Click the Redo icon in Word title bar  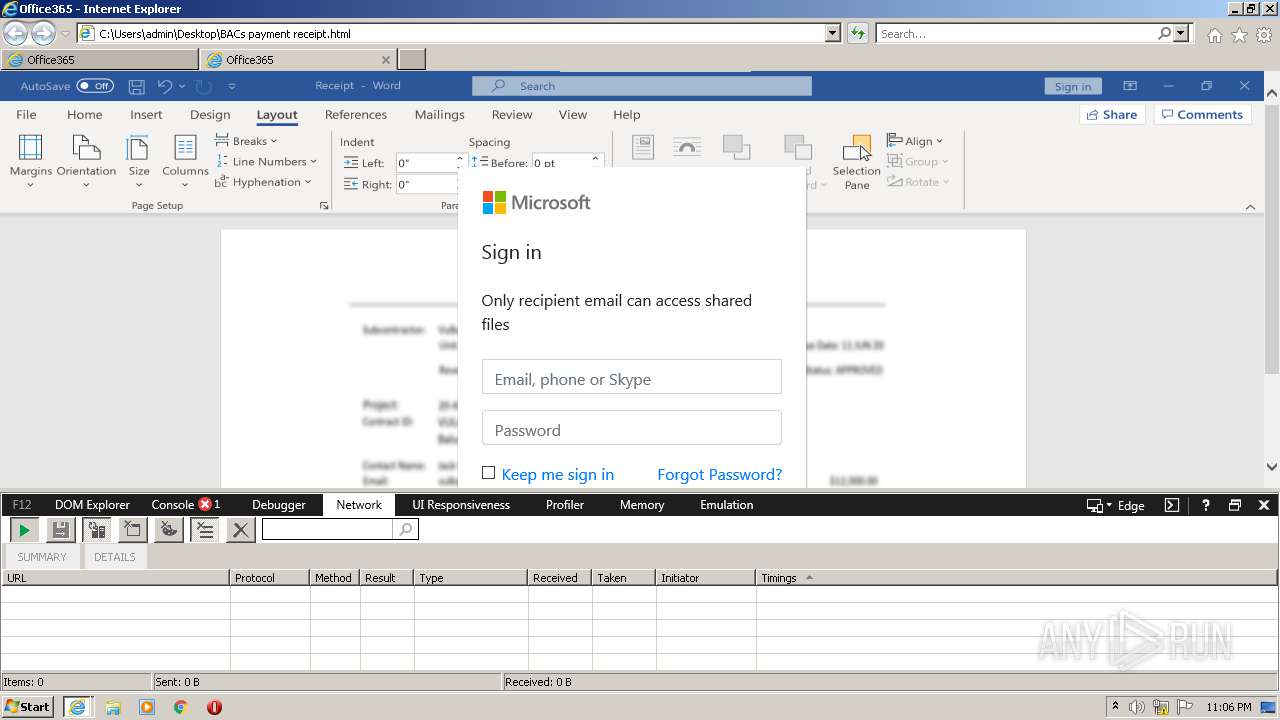coord(203,86)
